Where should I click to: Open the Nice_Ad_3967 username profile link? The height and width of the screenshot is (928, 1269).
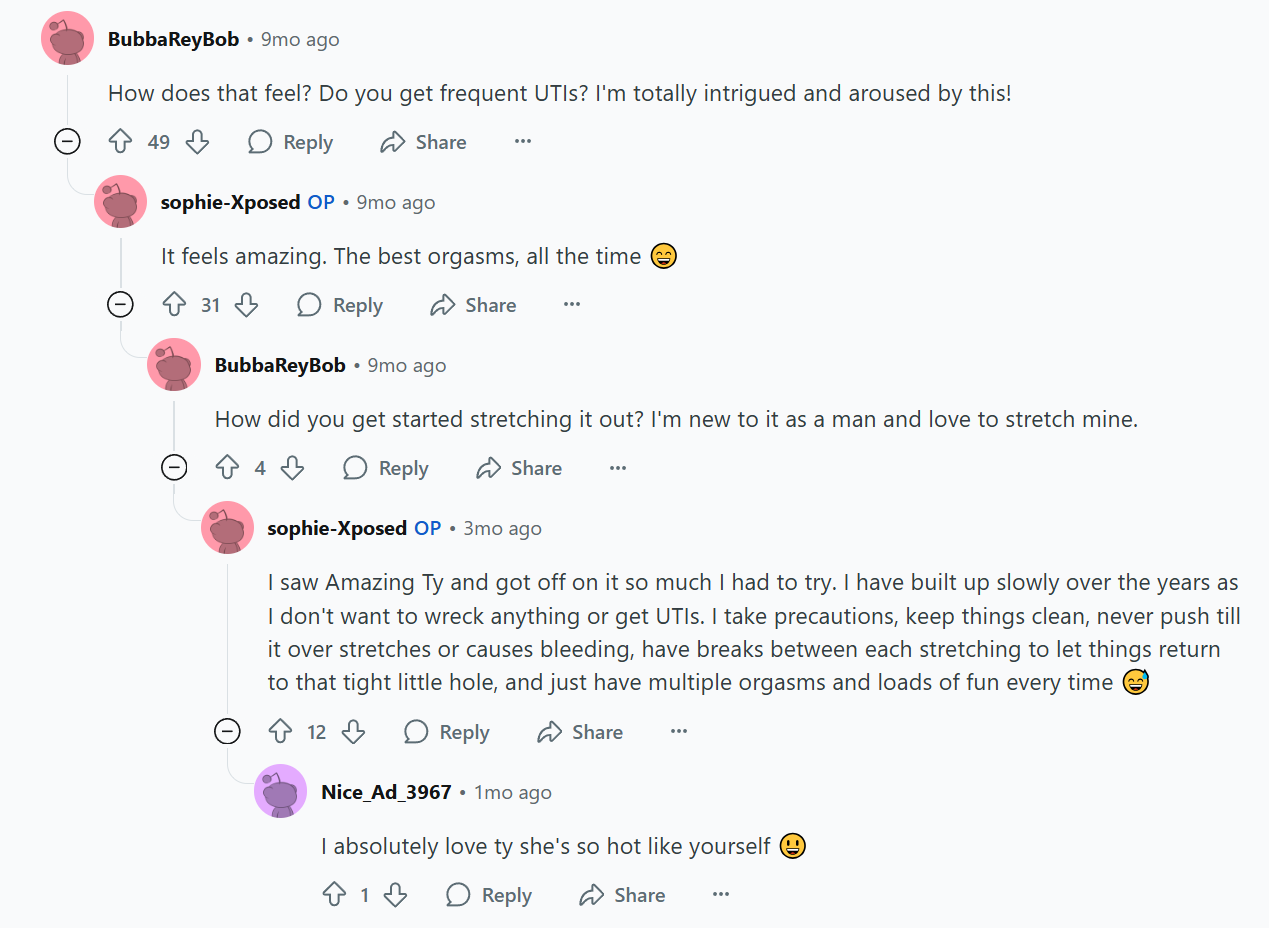coord(386,792)
